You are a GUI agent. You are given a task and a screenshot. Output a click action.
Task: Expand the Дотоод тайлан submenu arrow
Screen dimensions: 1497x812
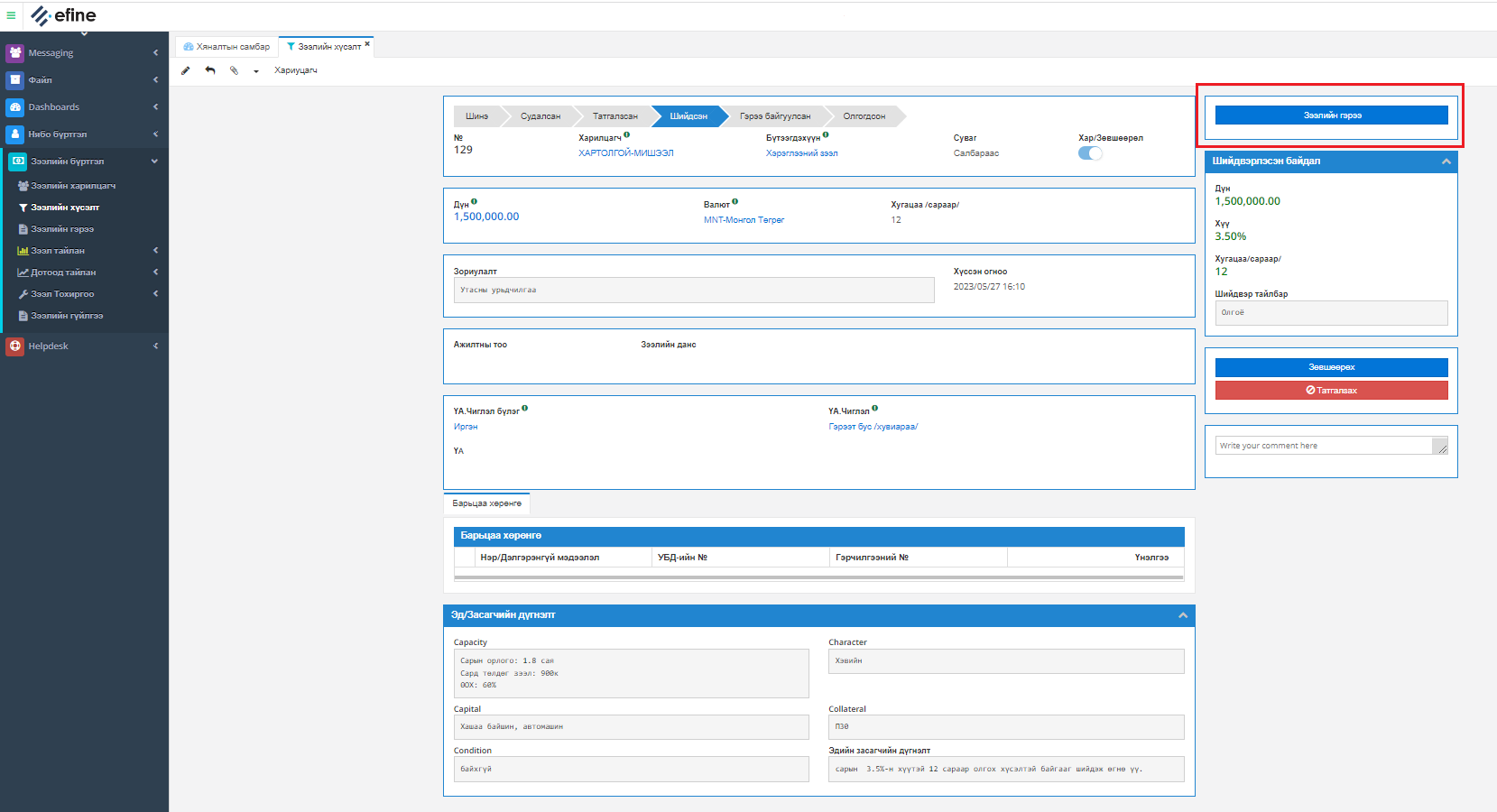click(x=155, y=272)
